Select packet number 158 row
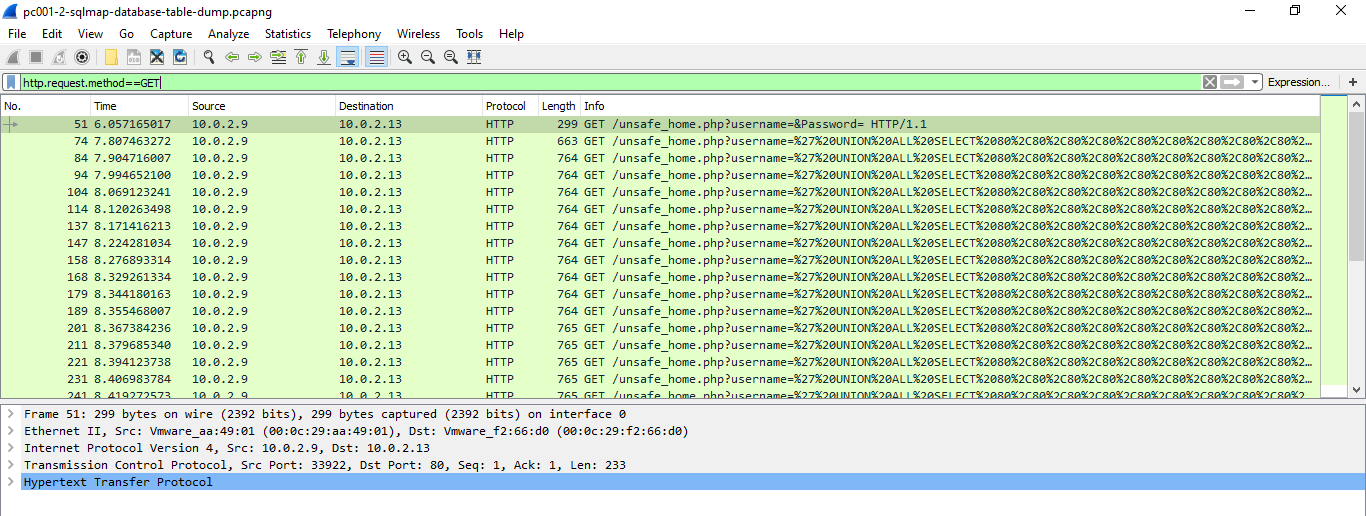This screenshot has width=1366, height=516. (660, 260)
